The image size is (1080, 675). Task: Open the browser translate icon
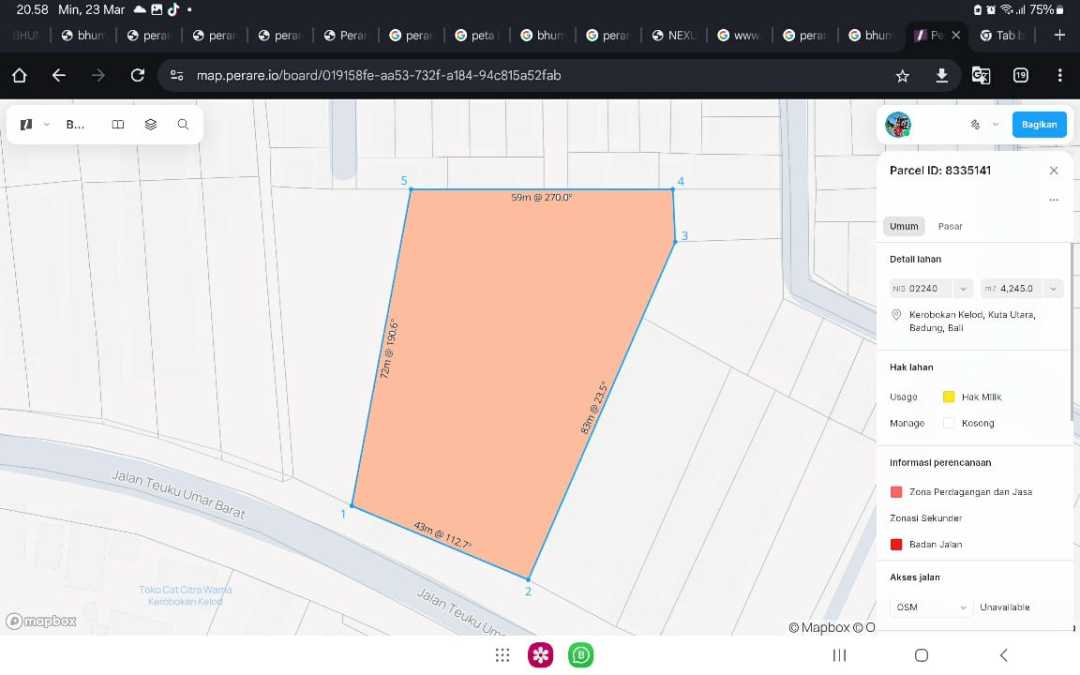pos(980,75)
